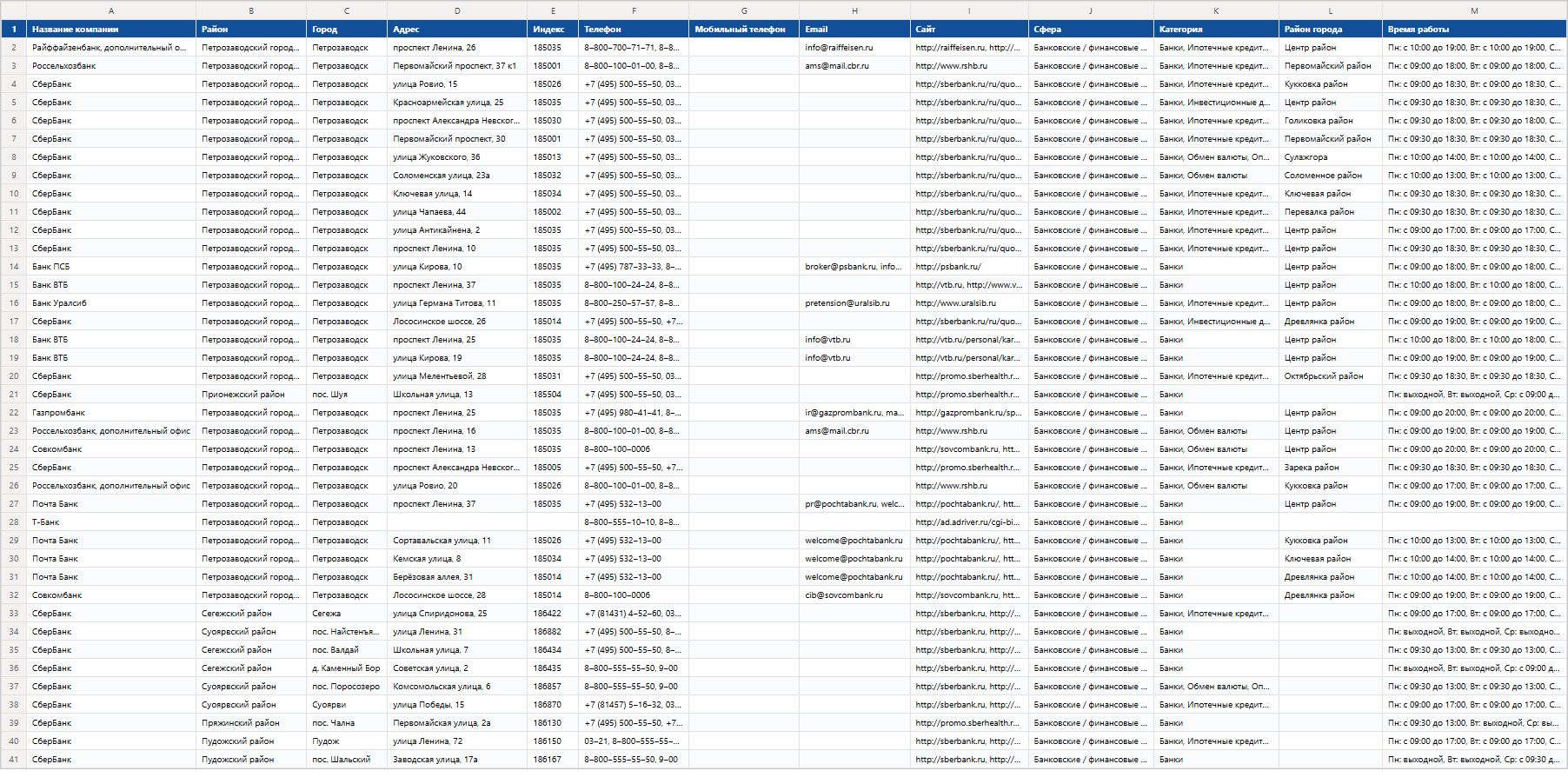Click address 'Берёзовая аллея, 31'

tap(457, 577)
